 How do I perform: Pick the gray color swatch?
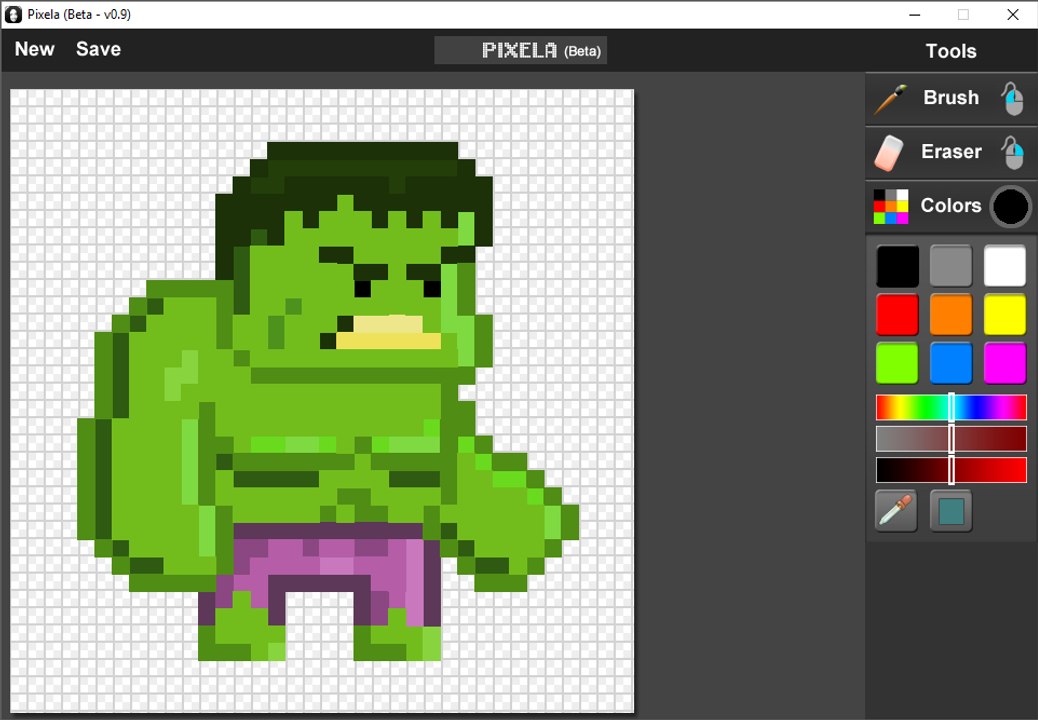tap(951, 265)
